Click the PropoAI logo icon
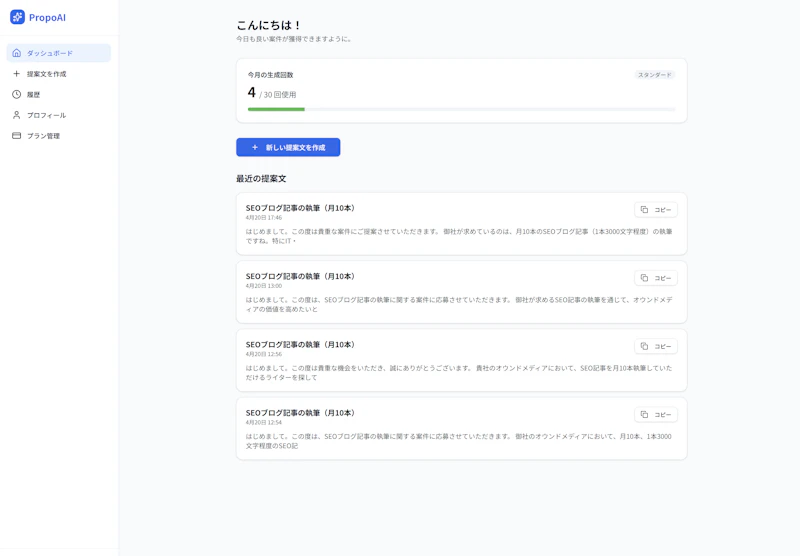This screenshot has width=800, height=556. point(17,17)
